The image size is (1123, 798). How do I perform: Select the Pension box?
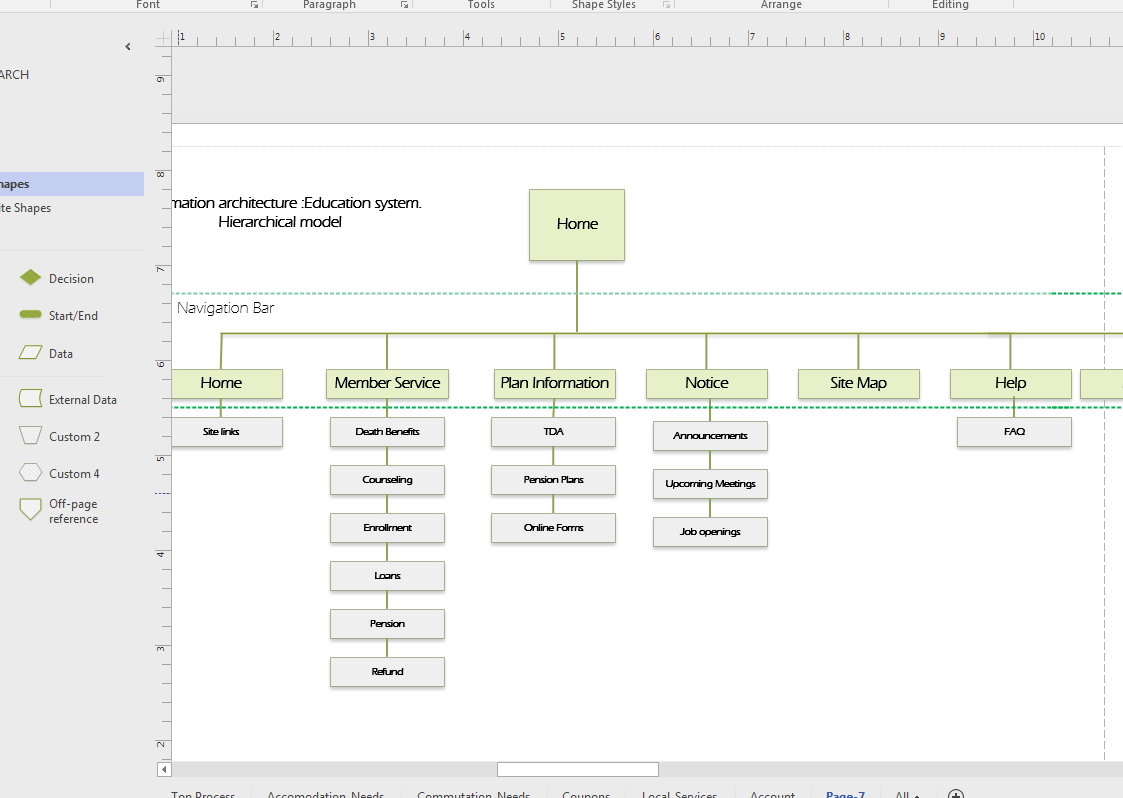[387, 624]
